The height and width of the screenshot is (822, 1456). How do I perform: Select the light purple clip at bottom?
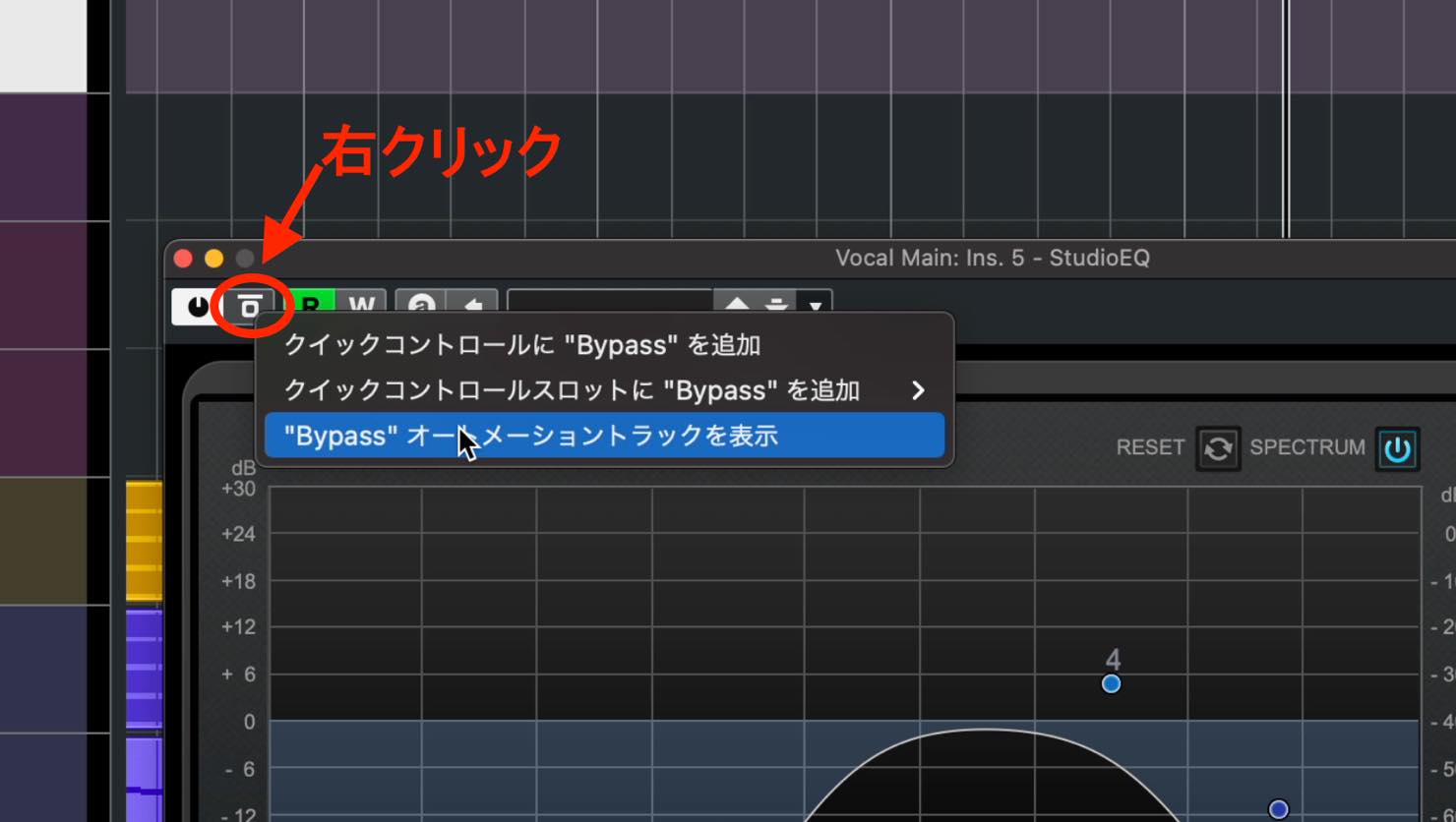point(144,780)
